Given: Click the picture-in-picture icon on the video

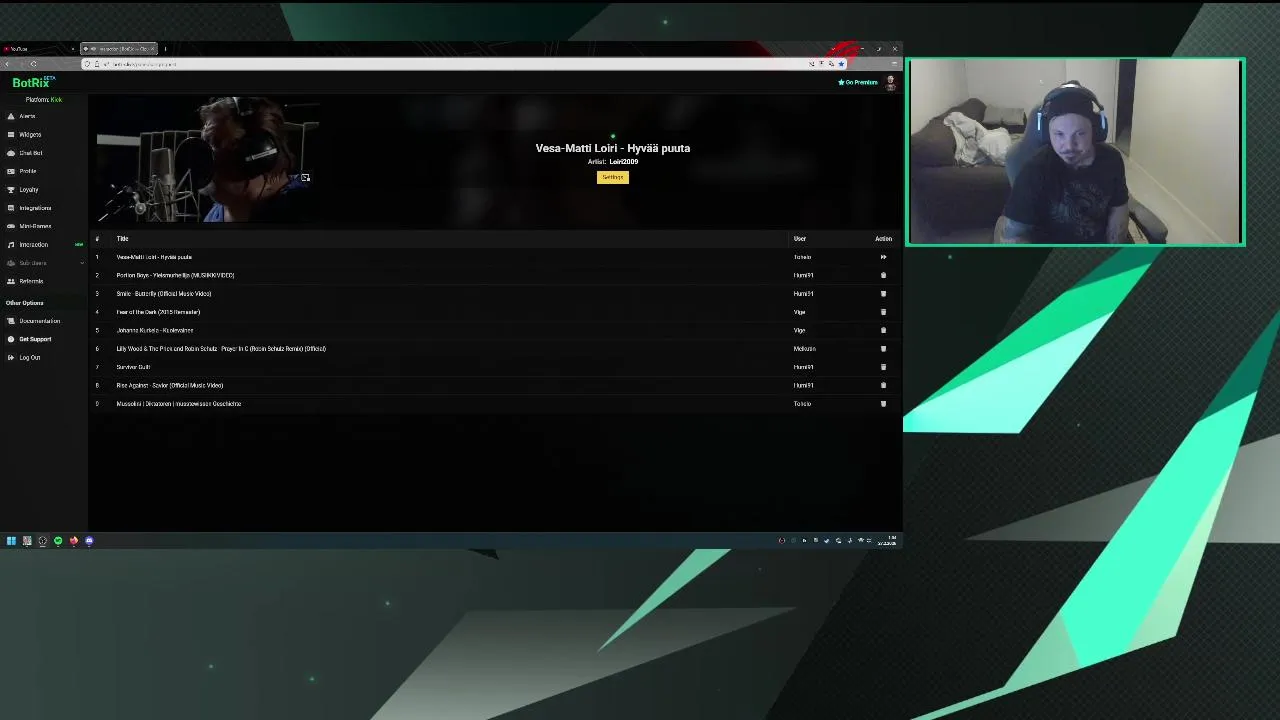Looking at the screenshot, I should click(x=305, y=178).
